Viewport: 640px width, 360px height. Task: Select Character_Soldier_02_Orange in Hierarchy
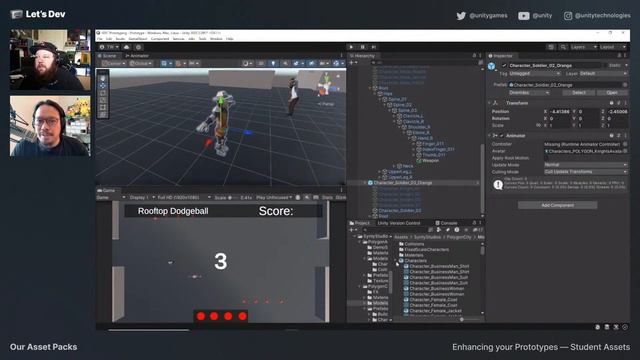pyautogui.click(x=402, y=183)
